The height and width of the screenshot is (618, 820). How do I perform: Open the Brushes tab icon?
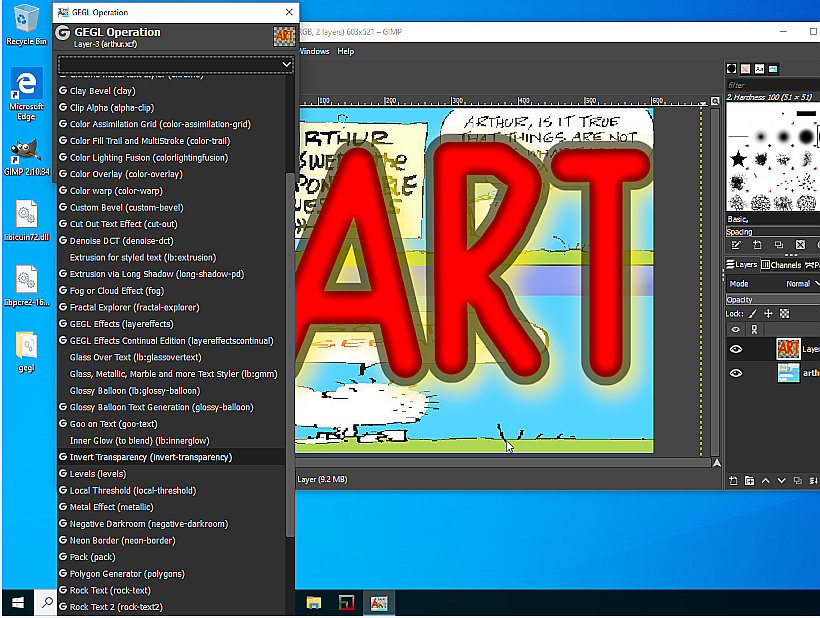click(x=732, y=68)
